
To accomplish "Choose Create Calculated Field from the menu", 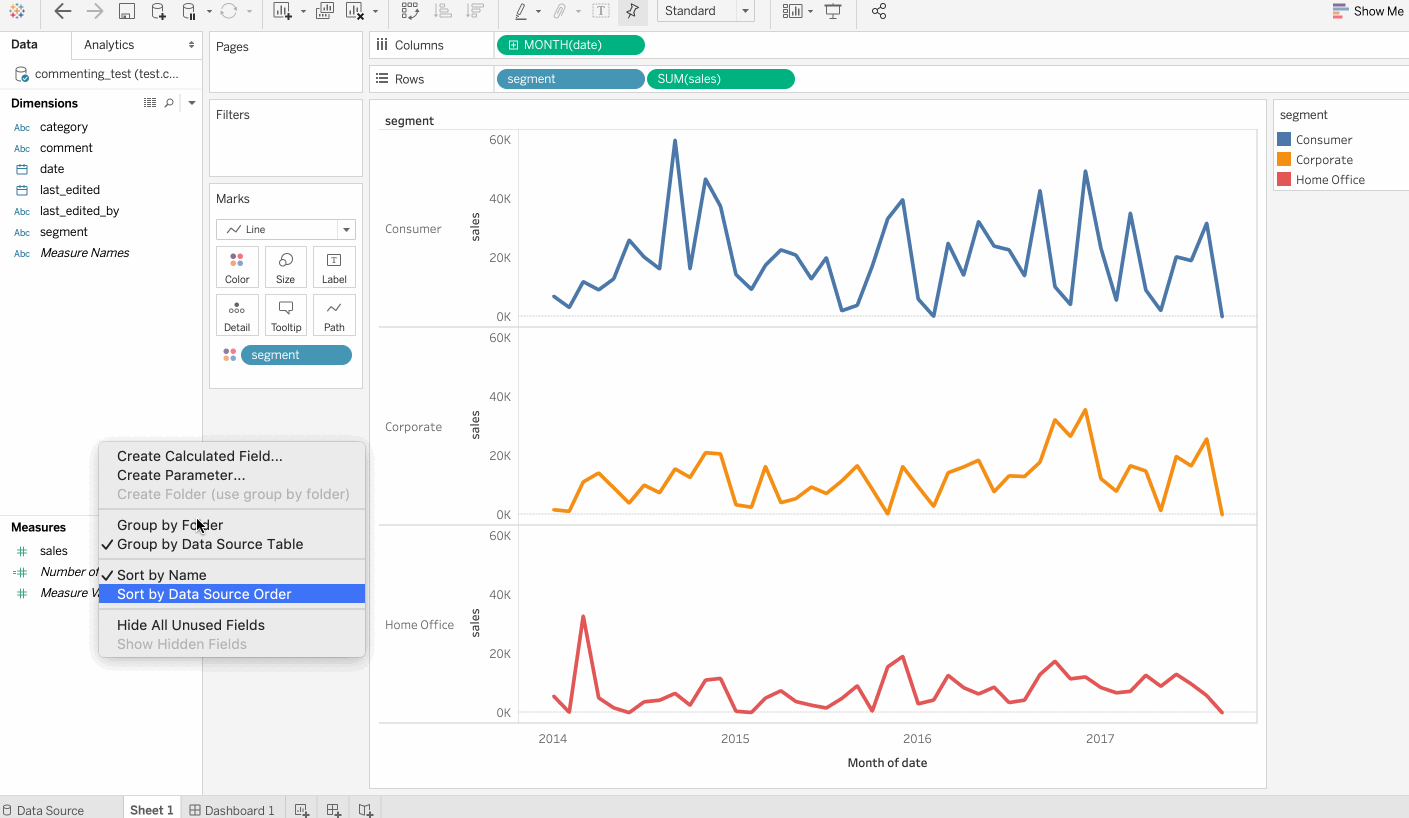I will [199, 455].
